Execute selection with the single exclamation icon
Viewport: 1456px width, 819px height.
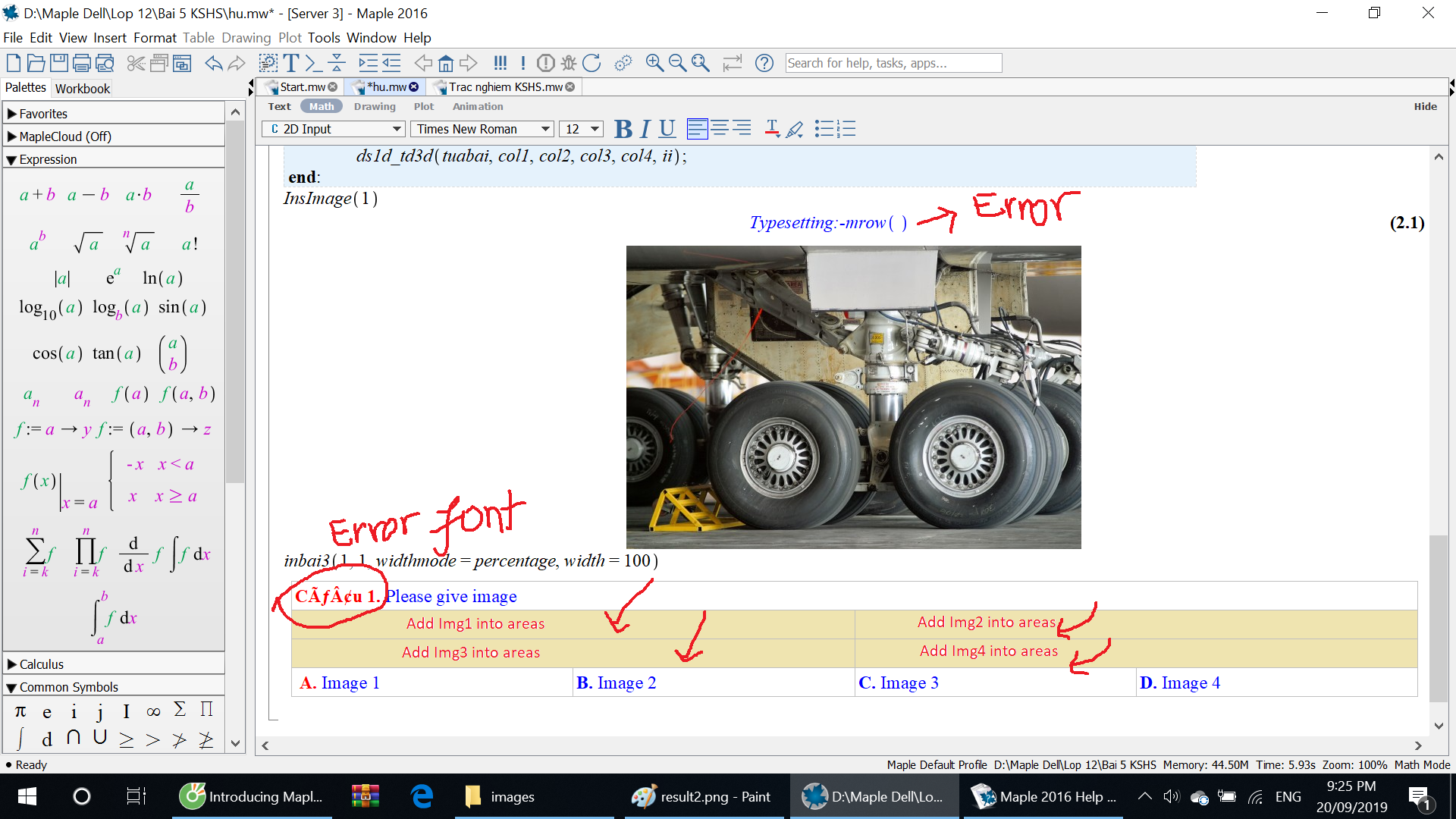(x=522, y=63)
